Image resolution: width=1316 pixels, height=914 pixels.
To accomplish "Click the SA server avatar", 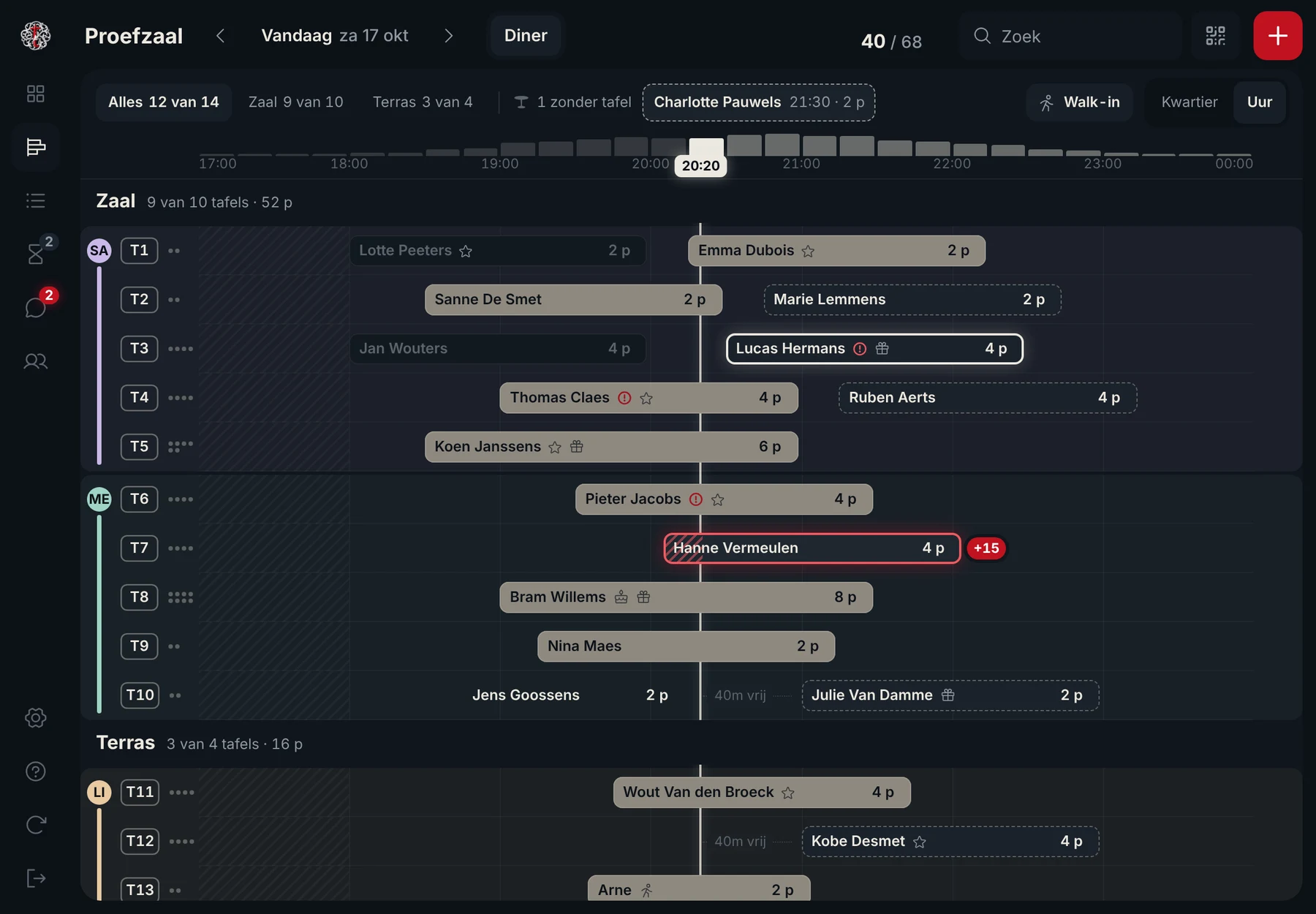I will click(99, 251).
